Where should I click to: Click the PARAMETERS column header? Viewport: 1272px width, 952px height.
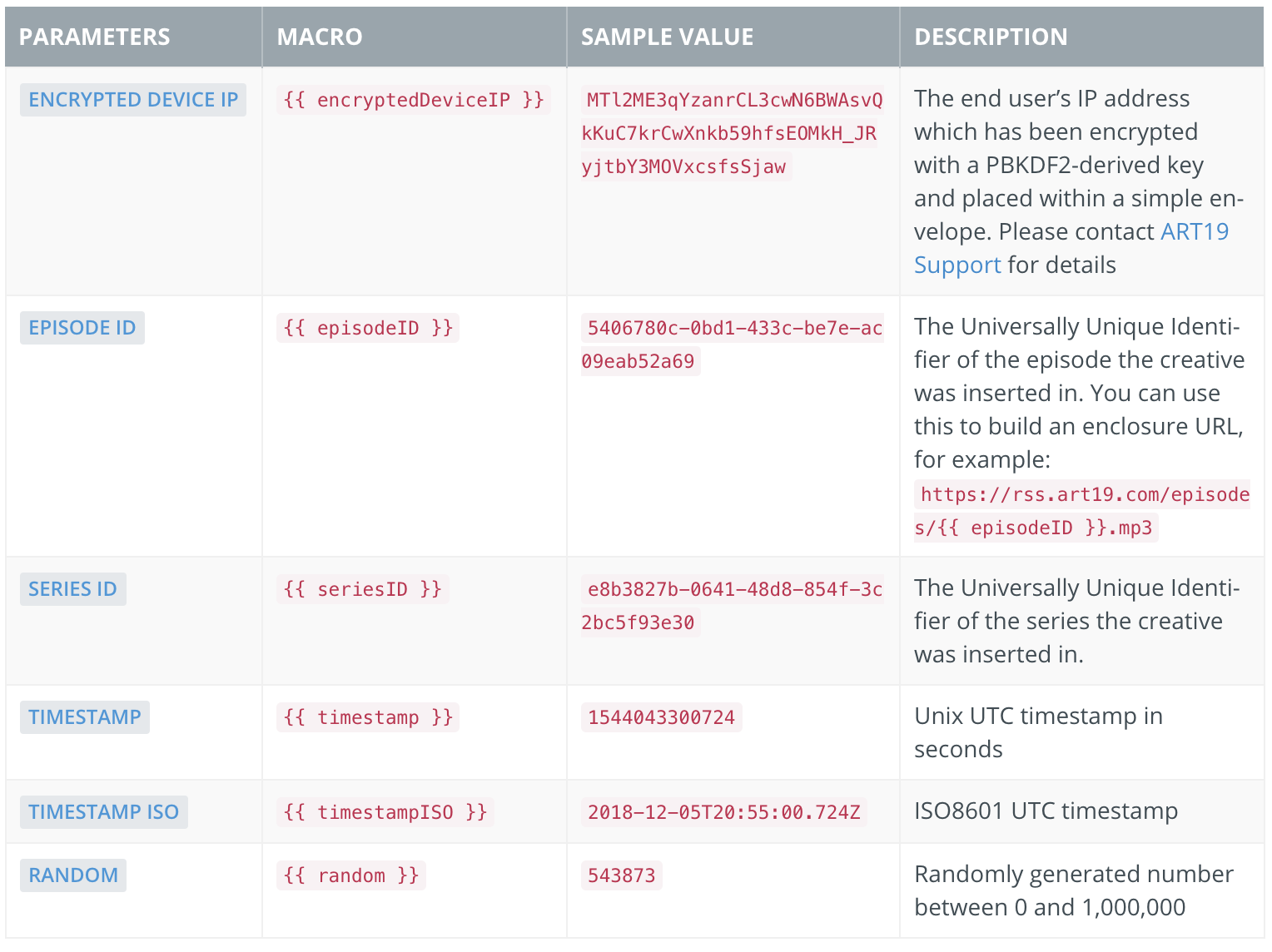[x=94, y=37]
